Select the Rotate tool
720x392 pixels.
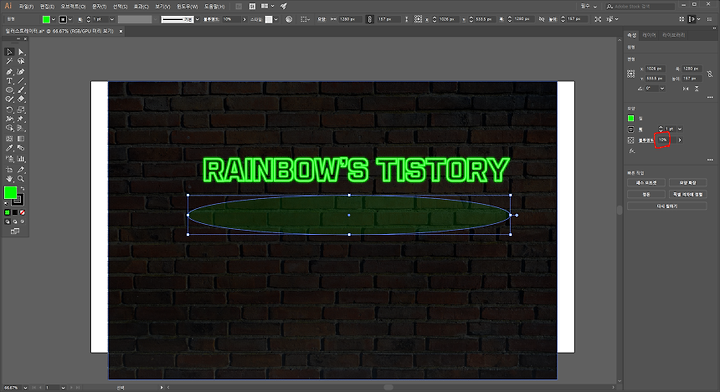pos(9,110)
